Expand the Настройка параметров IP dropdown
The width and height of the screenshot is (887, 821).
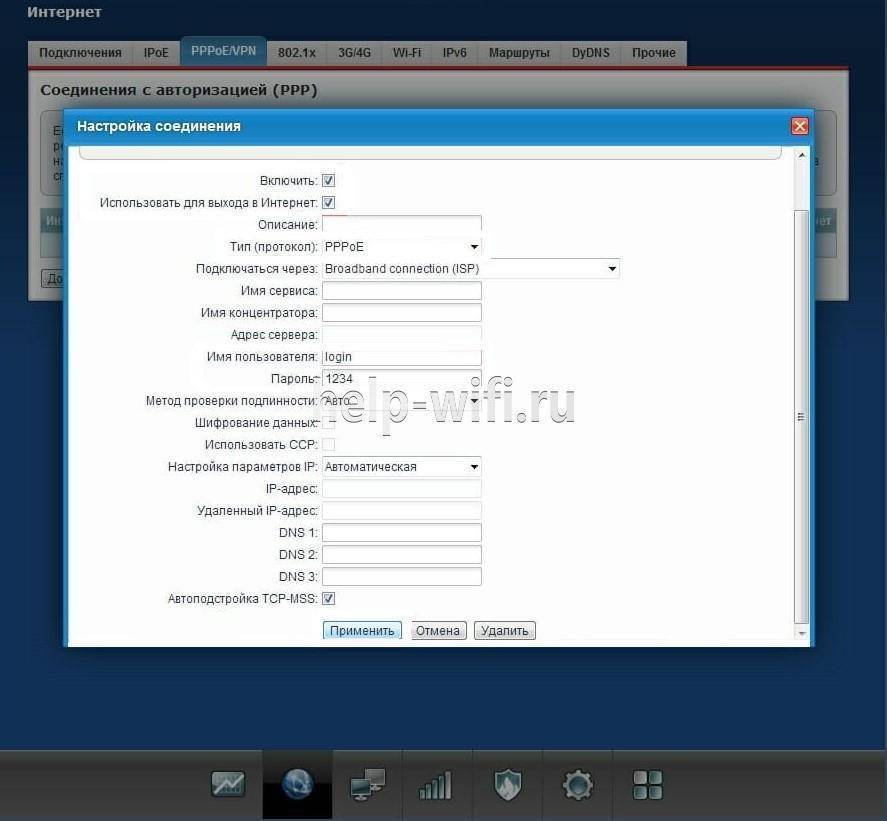(402, 467)
